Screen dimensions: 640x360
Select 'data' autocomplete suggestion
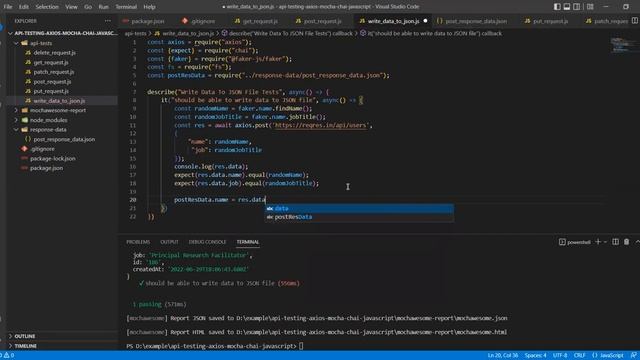[359, 209]
